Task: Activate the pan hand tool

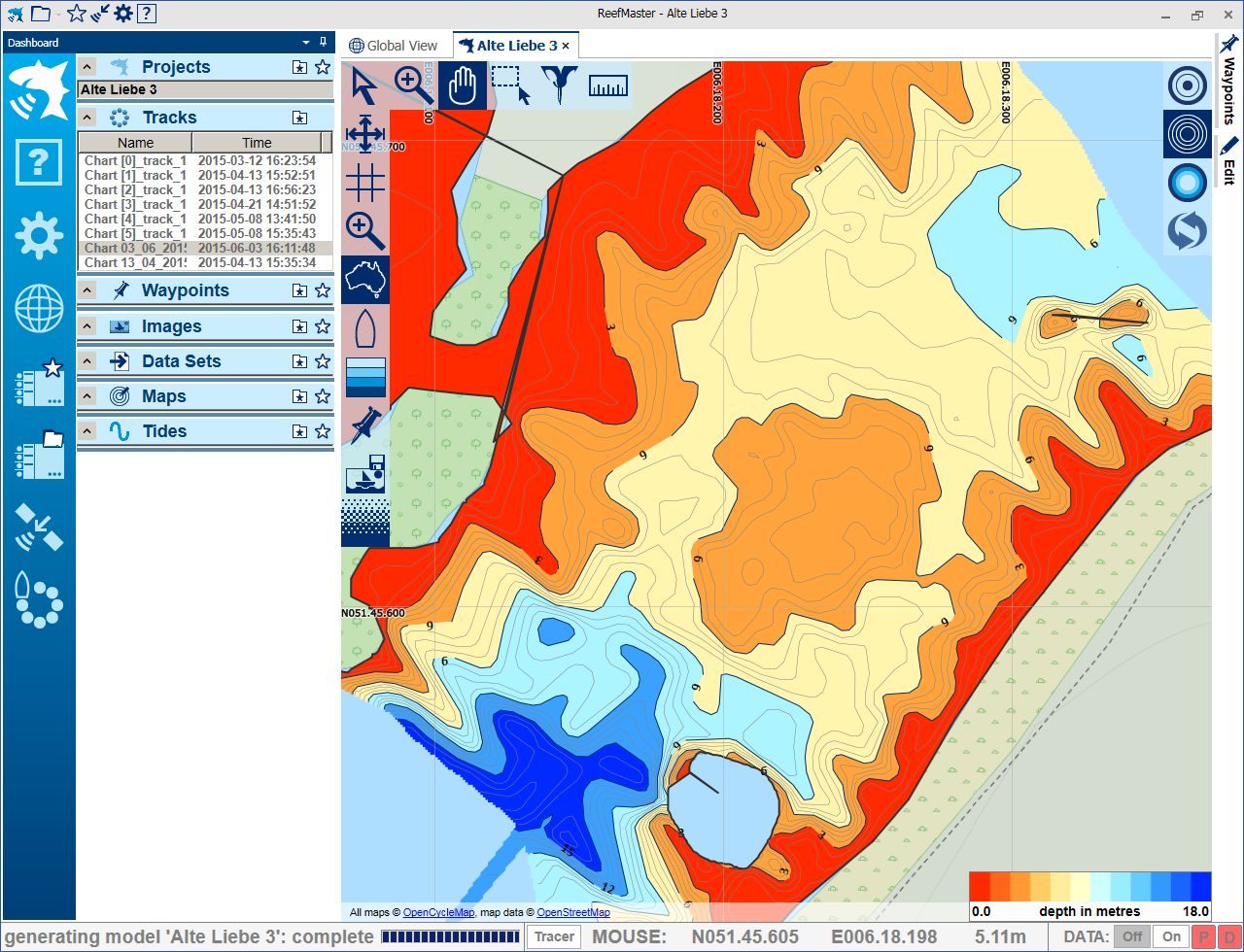Action: click(463, 85)
